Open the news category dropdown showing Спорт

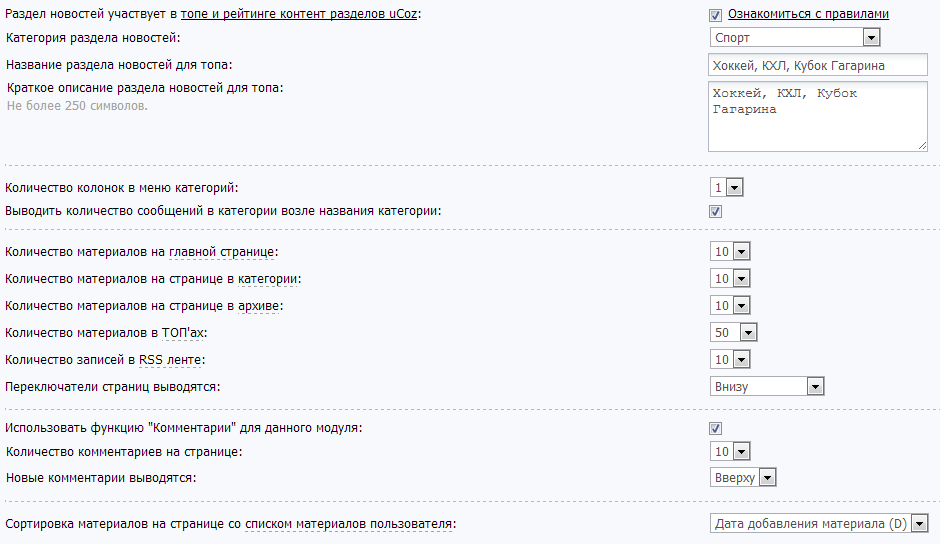point(794,38)
